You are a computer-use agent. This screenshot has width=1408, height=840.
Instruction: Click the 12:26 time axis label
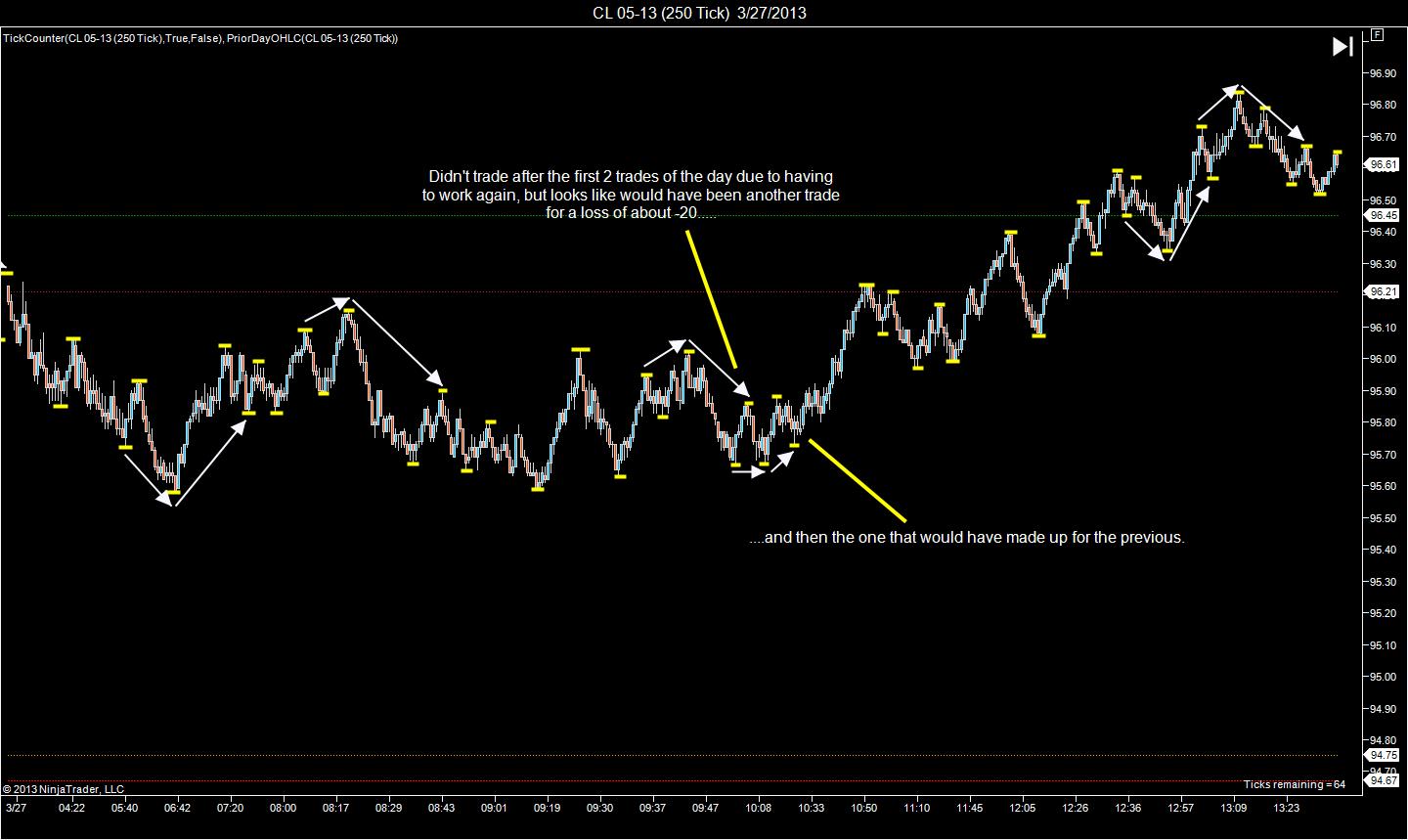point(1075,808)
